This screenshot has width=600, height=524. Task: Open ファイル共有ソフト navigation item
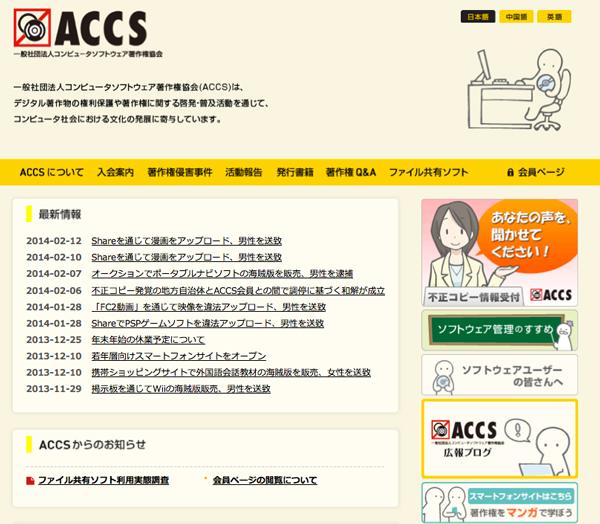click(x=428, y=172)
